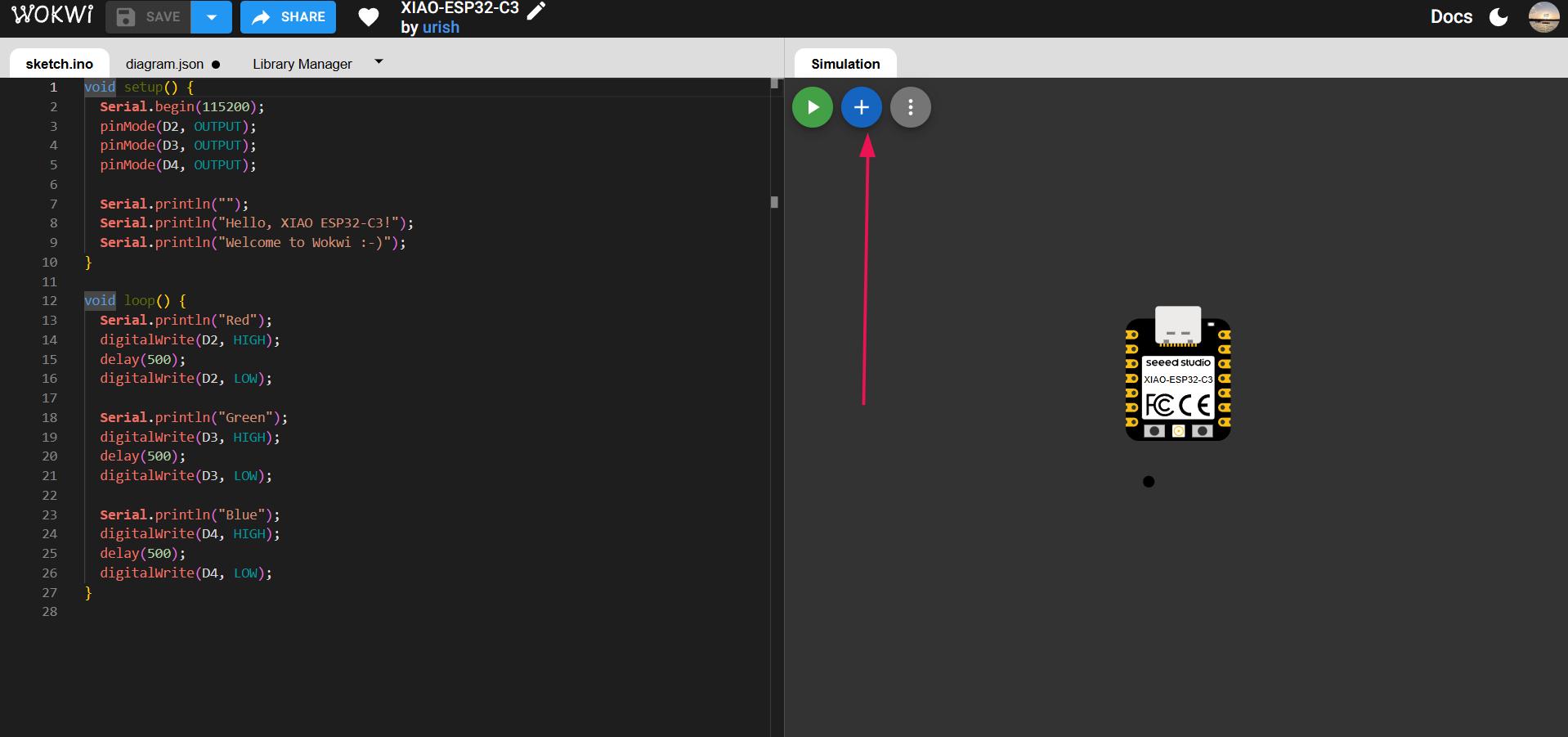Image resolution: width=1568 pixels, height=737 pixels.
Task: Click the left button on the XIAO board
Action: pos(1154,430)
